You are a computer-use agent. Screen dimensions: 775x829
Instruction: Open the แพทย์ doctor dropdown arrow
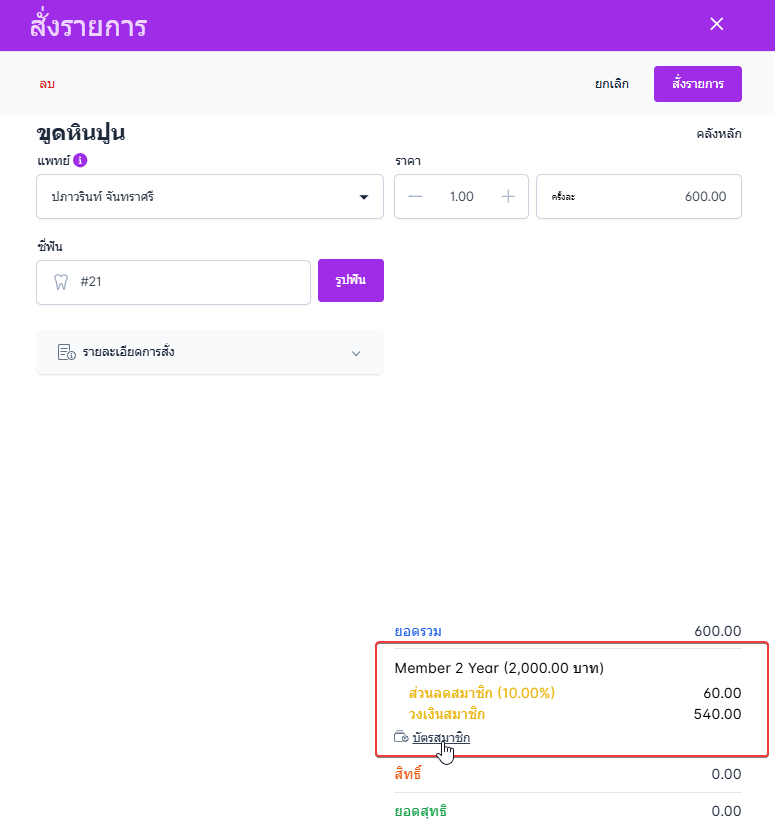[x=364, y=197]
